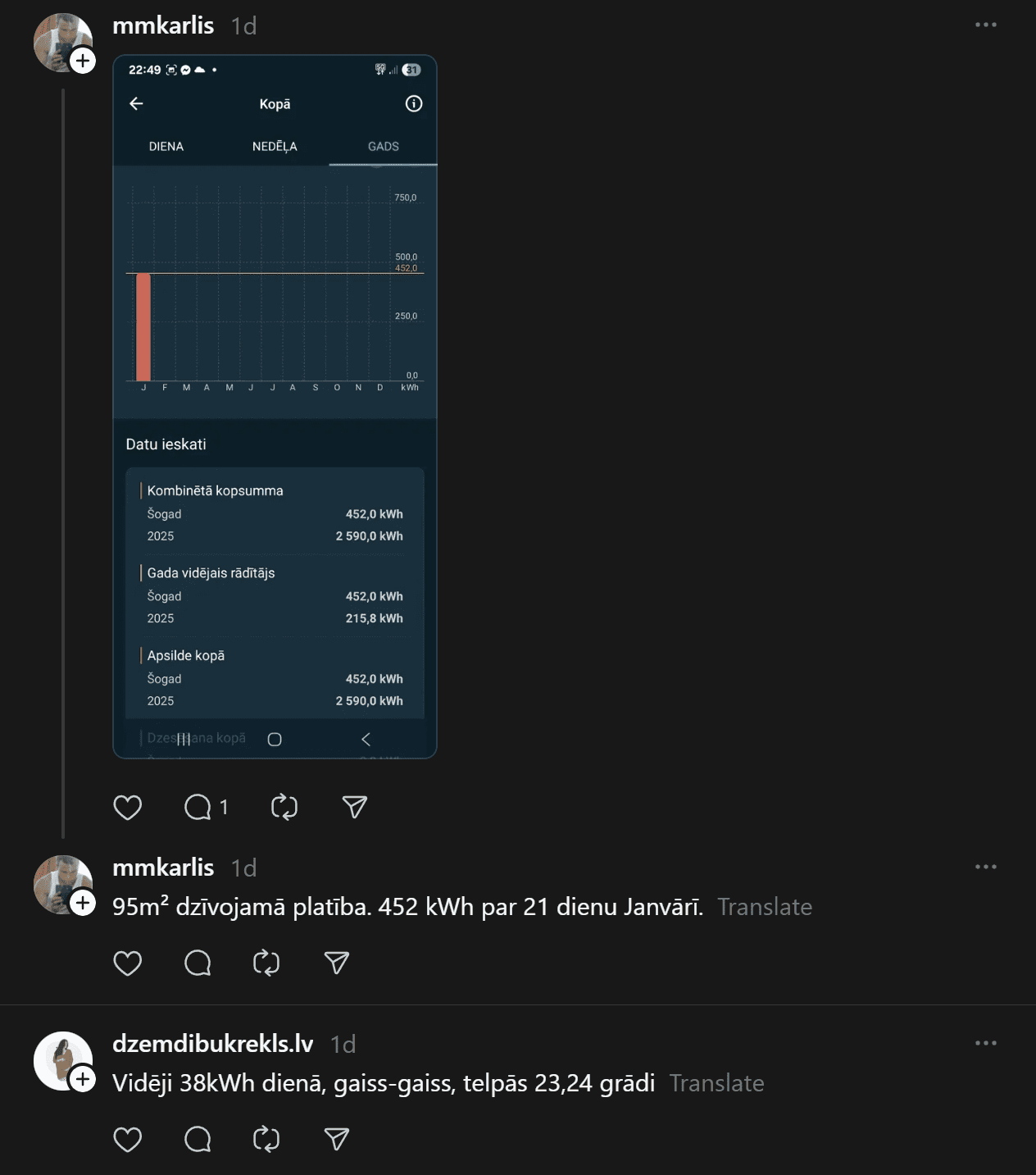Repost mmkarlis's chart screenshot post
The image size is (1036, 1175).
click(x=284, y=808)
